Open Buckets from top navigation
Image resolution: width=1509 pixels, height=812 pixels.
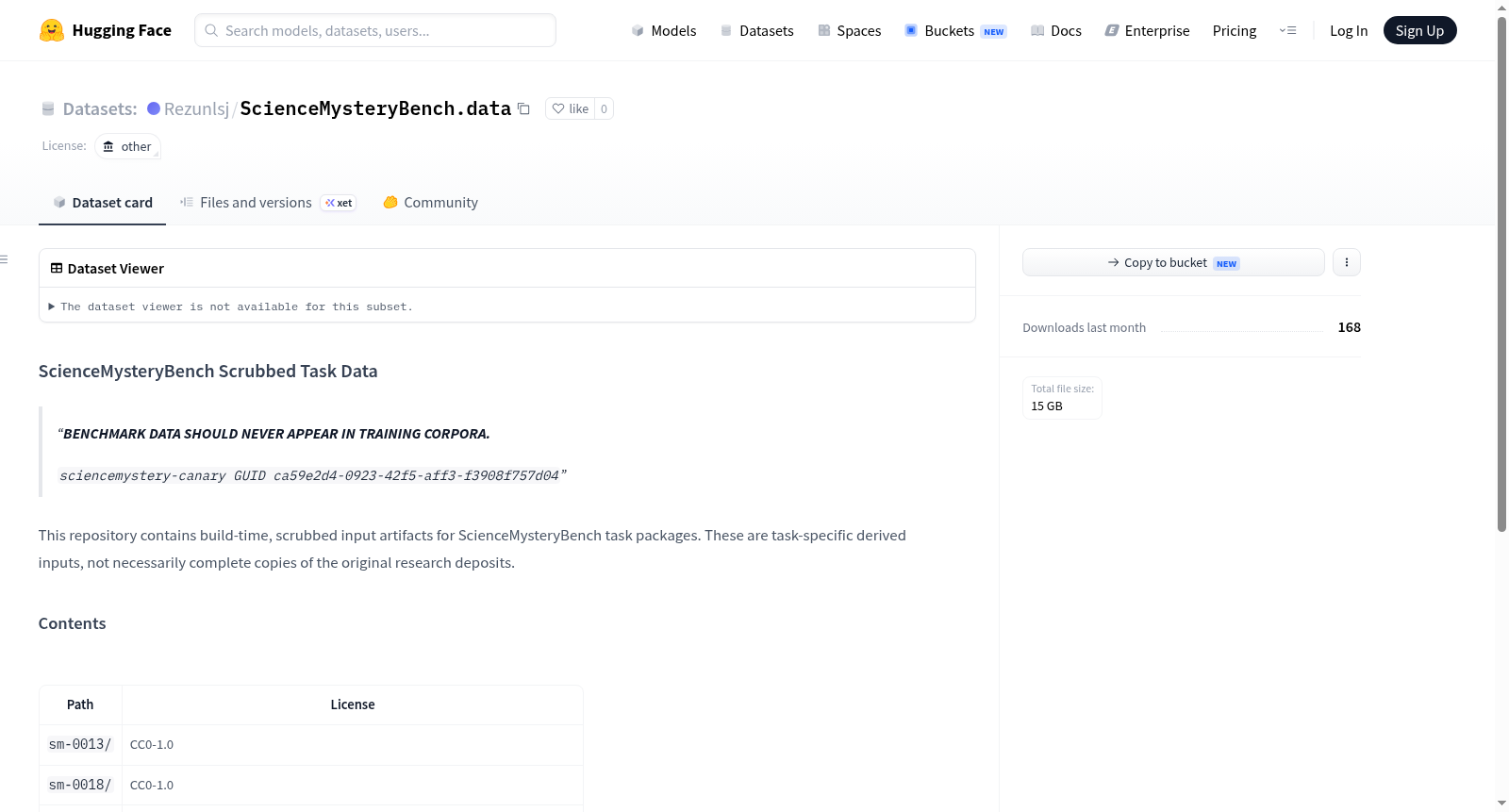click(x=955, y=30)
